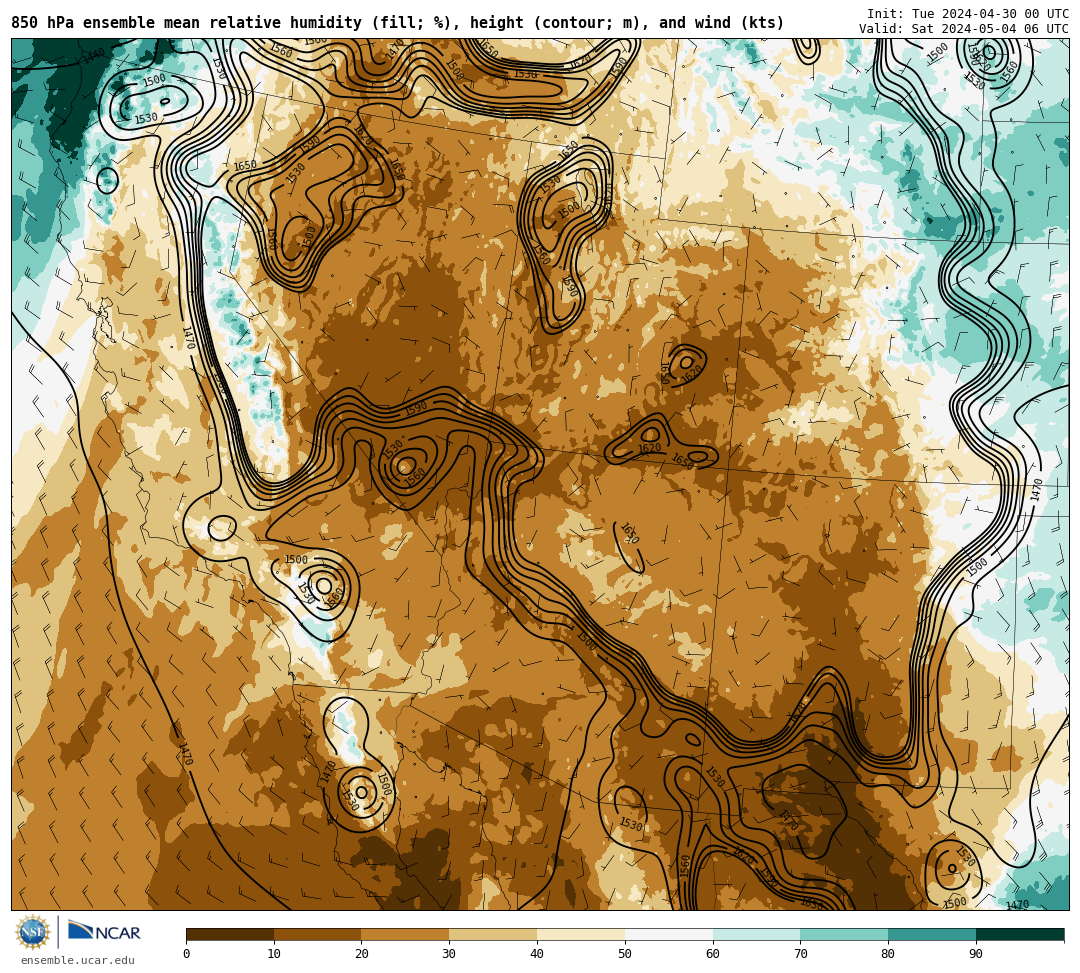Click the colorbar tick label 50
This screenshot has height=973, width=1080.
pos(625,954)
